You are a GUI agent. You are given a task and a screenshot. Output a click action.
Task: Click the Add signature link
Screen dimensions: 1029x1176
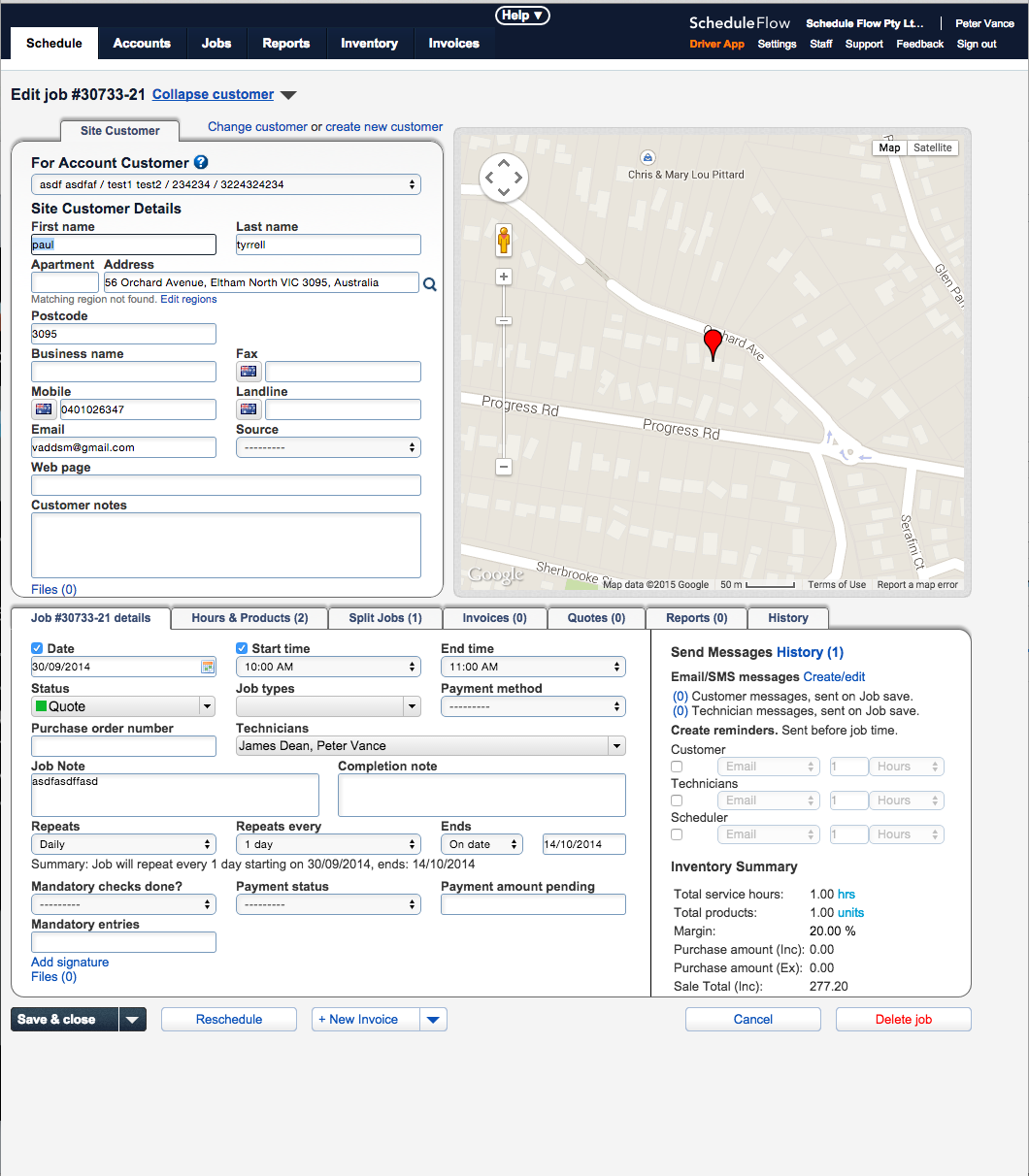pyautogui.click(x=70, y=963)
